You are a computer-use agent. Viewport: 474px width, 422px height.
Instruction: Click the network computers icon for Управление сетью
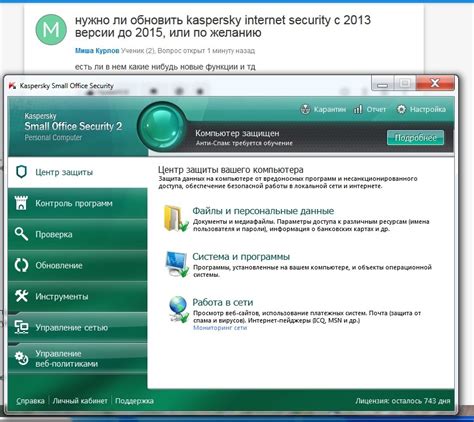click(21, 327)
